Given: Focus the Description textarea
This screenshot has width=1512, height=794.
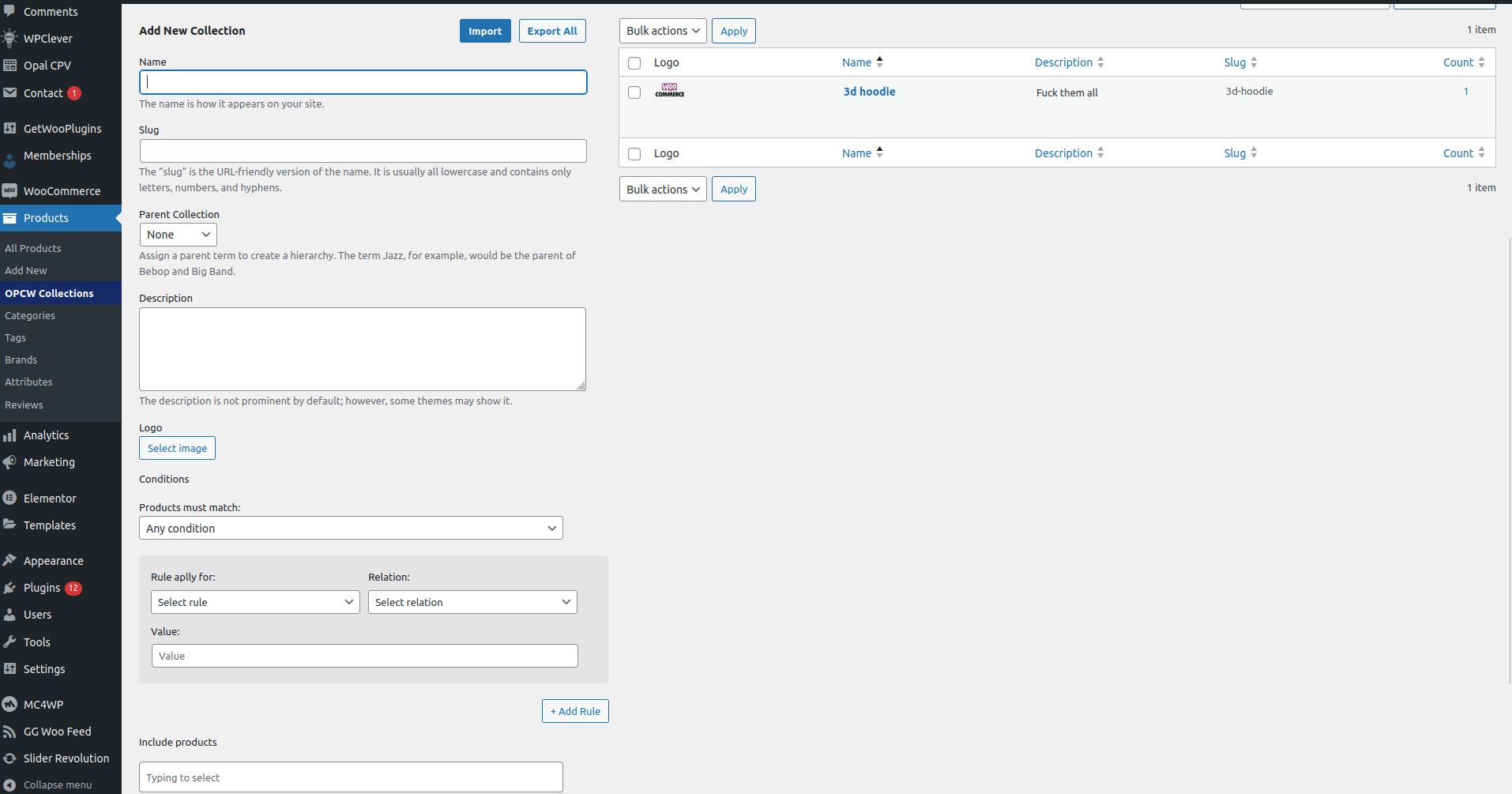Looking at the screenshot, I should [363, 349].
